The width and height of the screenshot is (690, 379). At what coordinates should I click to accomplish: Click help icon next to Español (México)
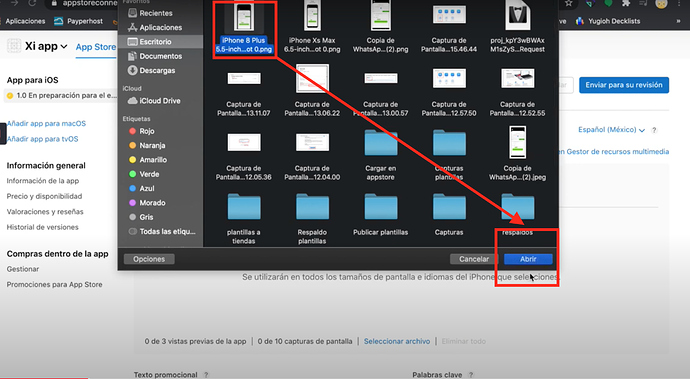pyautogui.click(x=654, y=130)
